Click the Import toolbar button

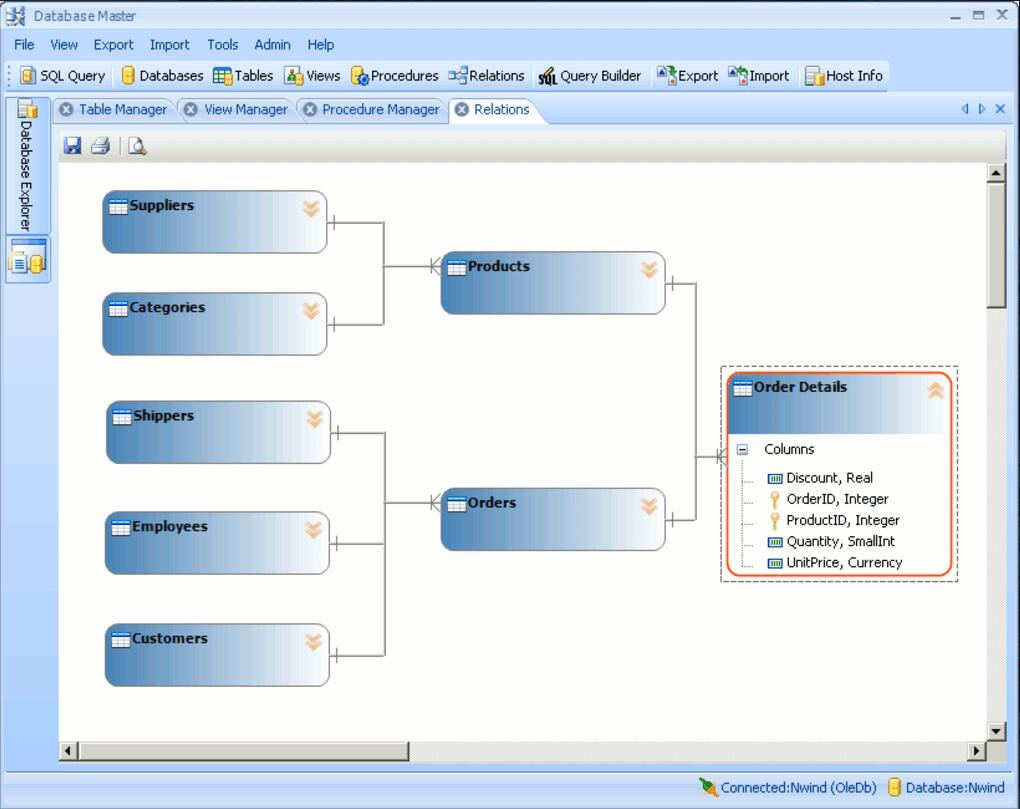(758, 76)
